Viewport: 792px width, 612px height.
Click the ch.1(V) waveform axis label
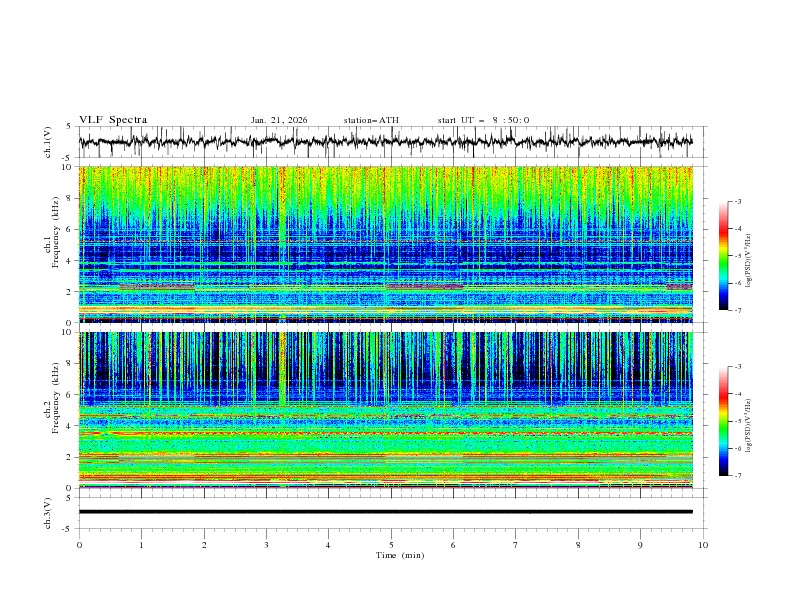coord(48,142)
